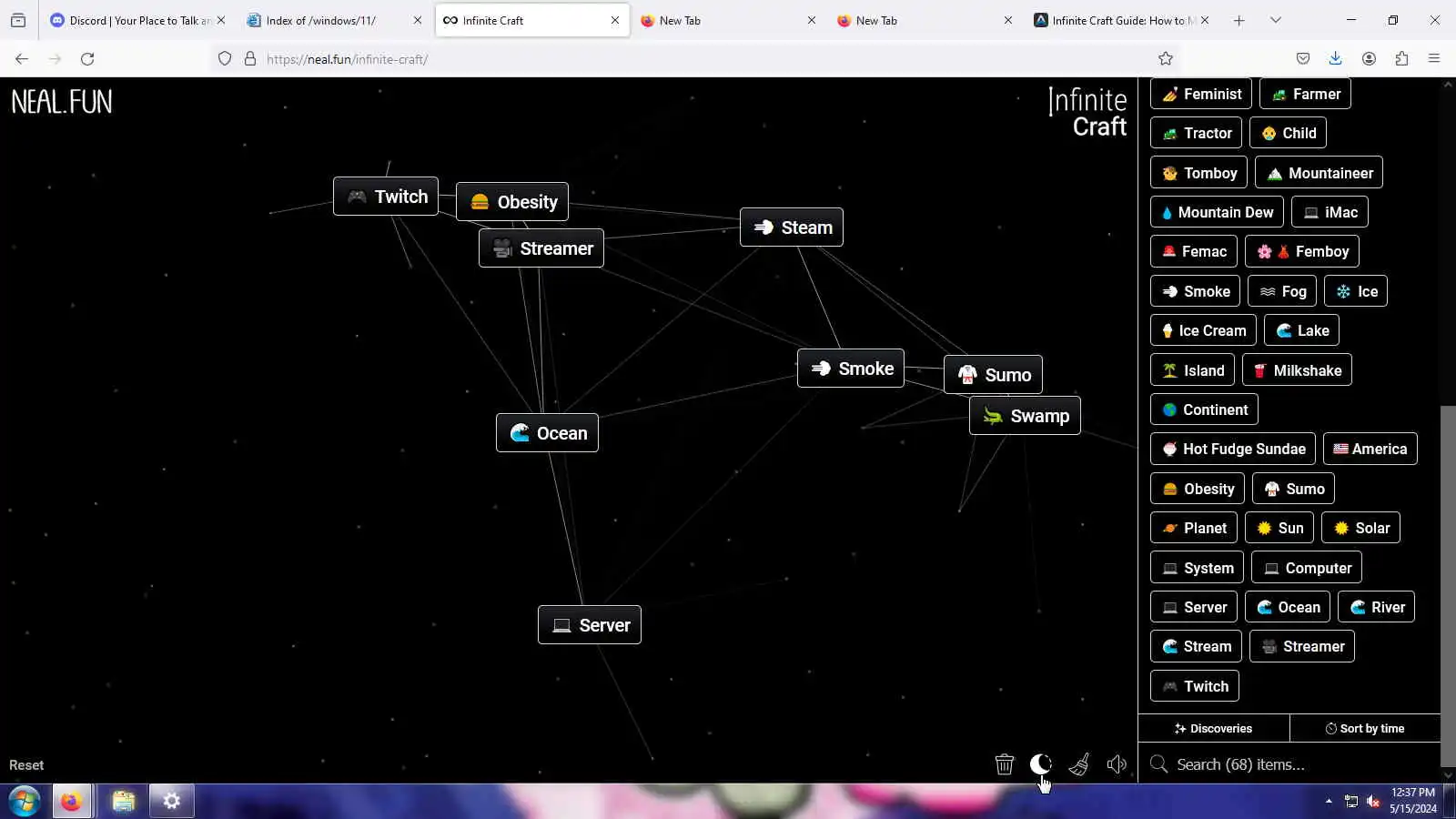Switch to Index of /windows/11/ tab
The image size is (1456, 819).
pos(334,20)
